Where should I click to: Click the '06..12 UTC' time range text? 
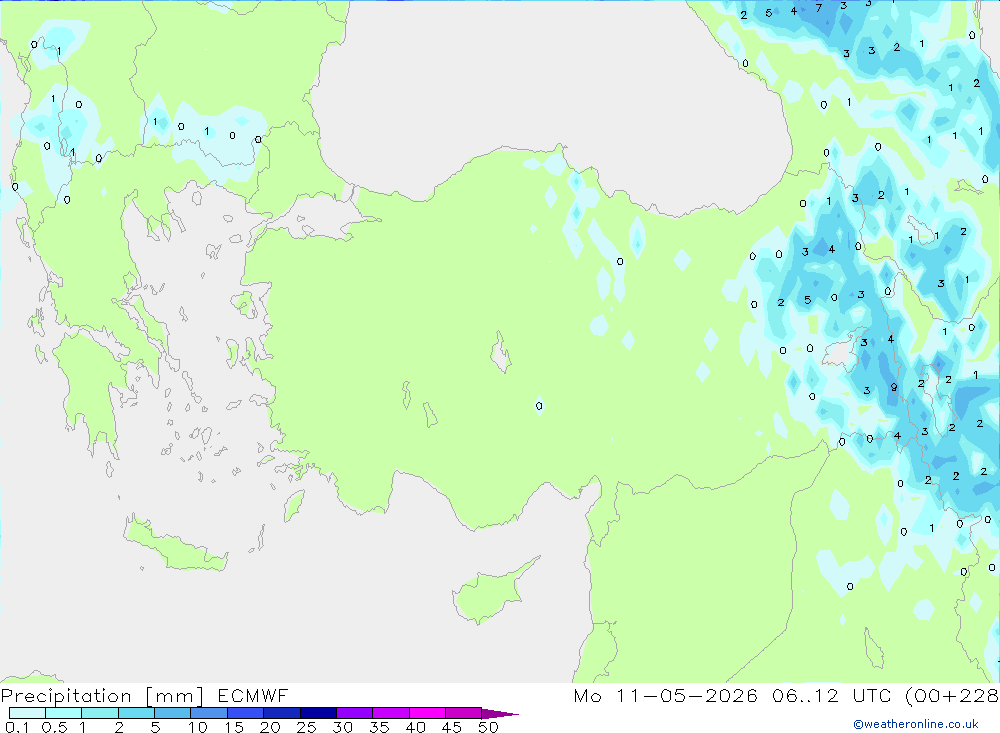pyautogui.click(x=831, y=695)
